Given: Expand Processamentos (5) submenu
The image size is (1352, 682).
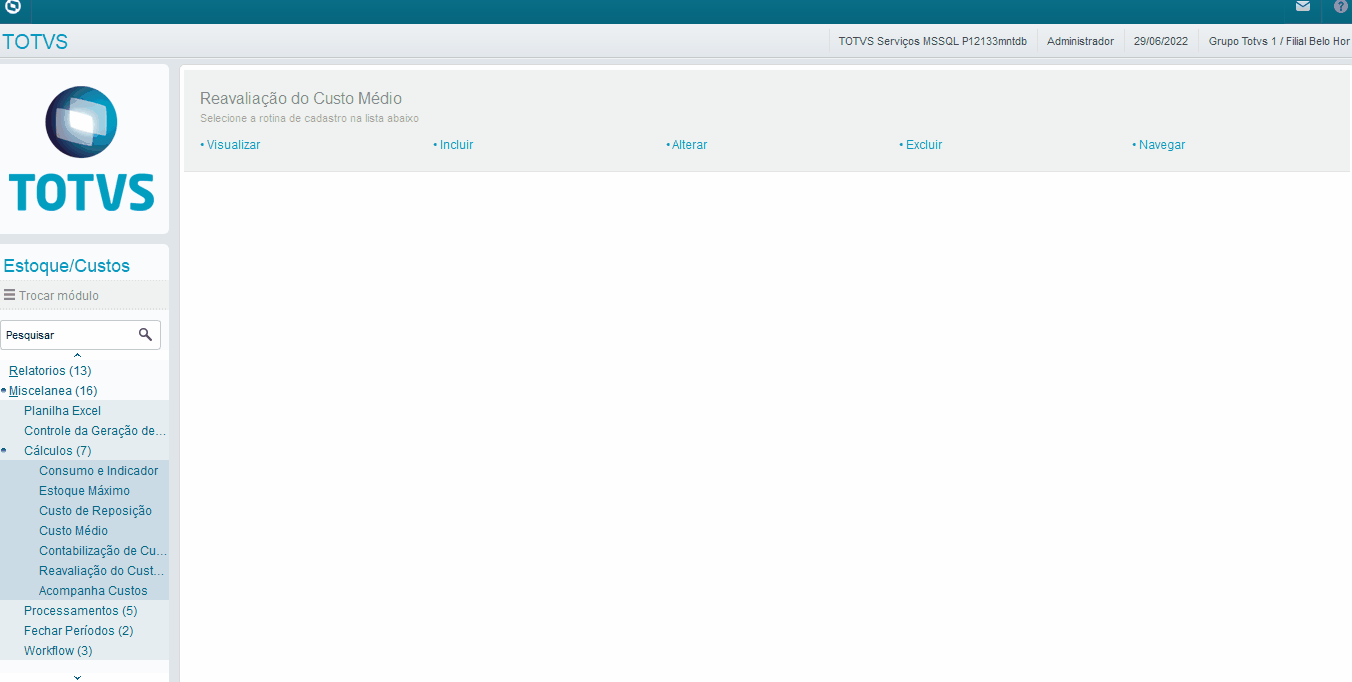Looking at the screenshot, I should point(81,611).
